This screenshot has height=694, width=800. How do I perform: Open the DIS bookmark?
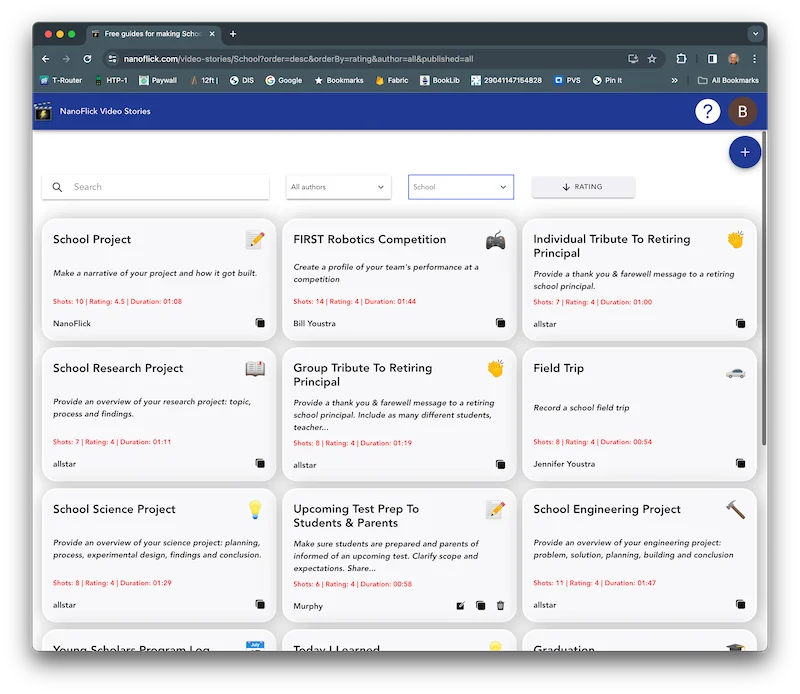[241, 81]
